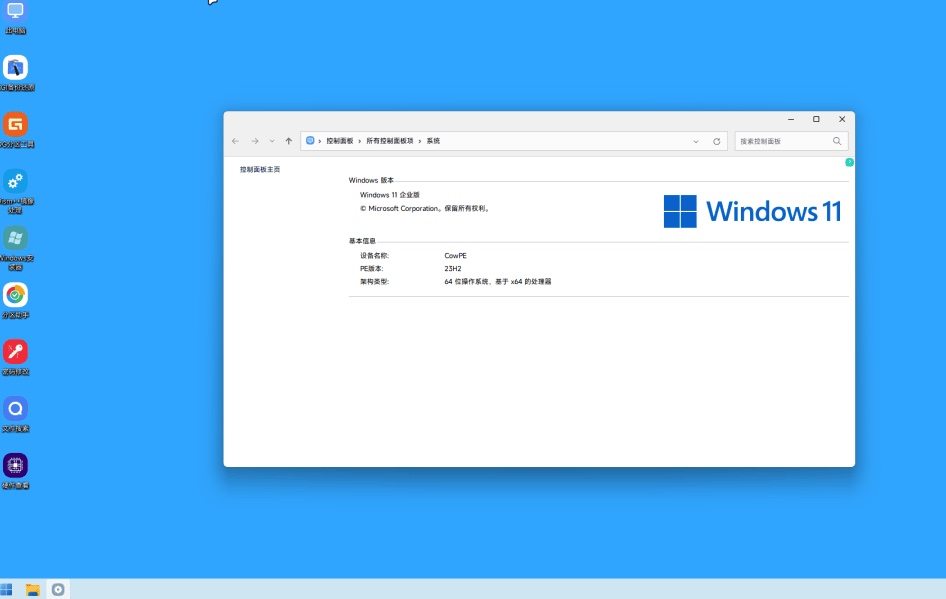The width and height of the screenshot is (946, 599).
Task: Open the Windows Start button on taskbar
Action: (x=7, y=589)
